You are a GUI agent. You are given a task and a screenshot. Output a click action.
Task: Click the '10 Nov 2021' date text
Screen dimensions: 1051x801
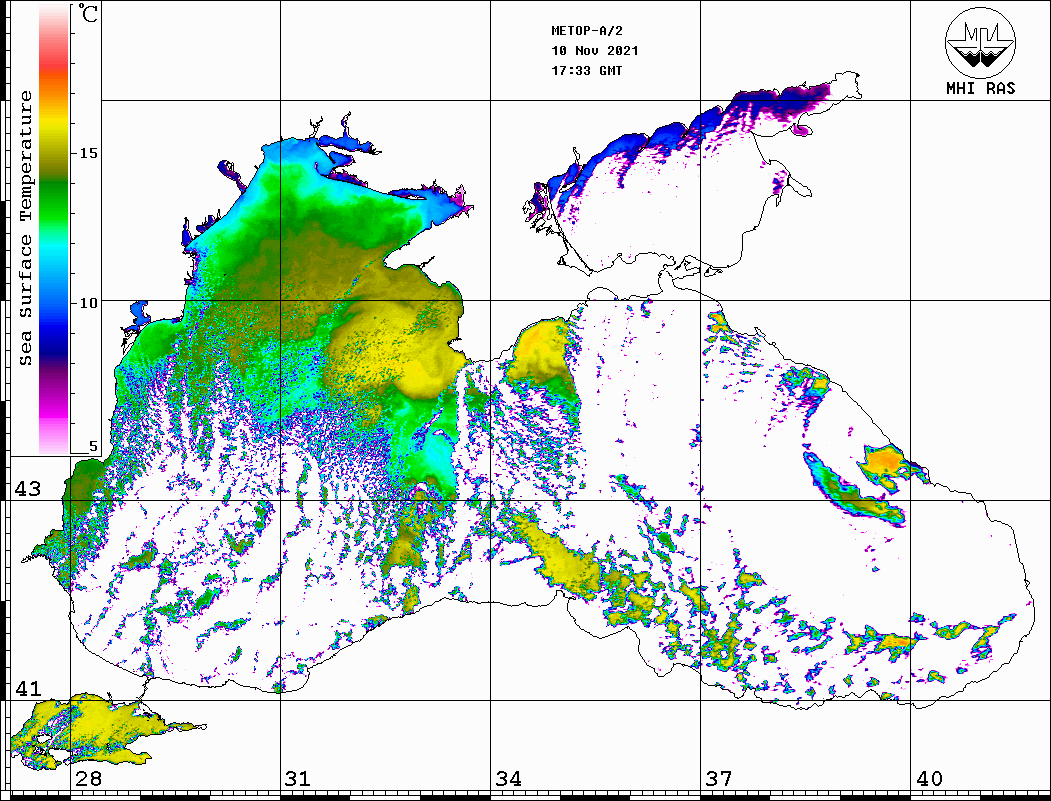coord(595,51)
